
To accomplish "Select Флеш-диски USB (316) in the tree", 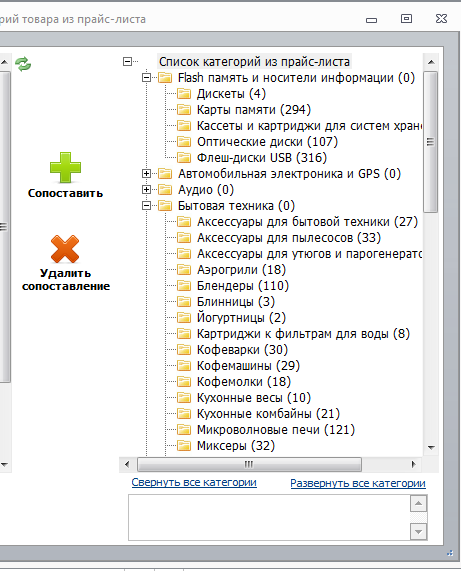I will coord(262,158).
